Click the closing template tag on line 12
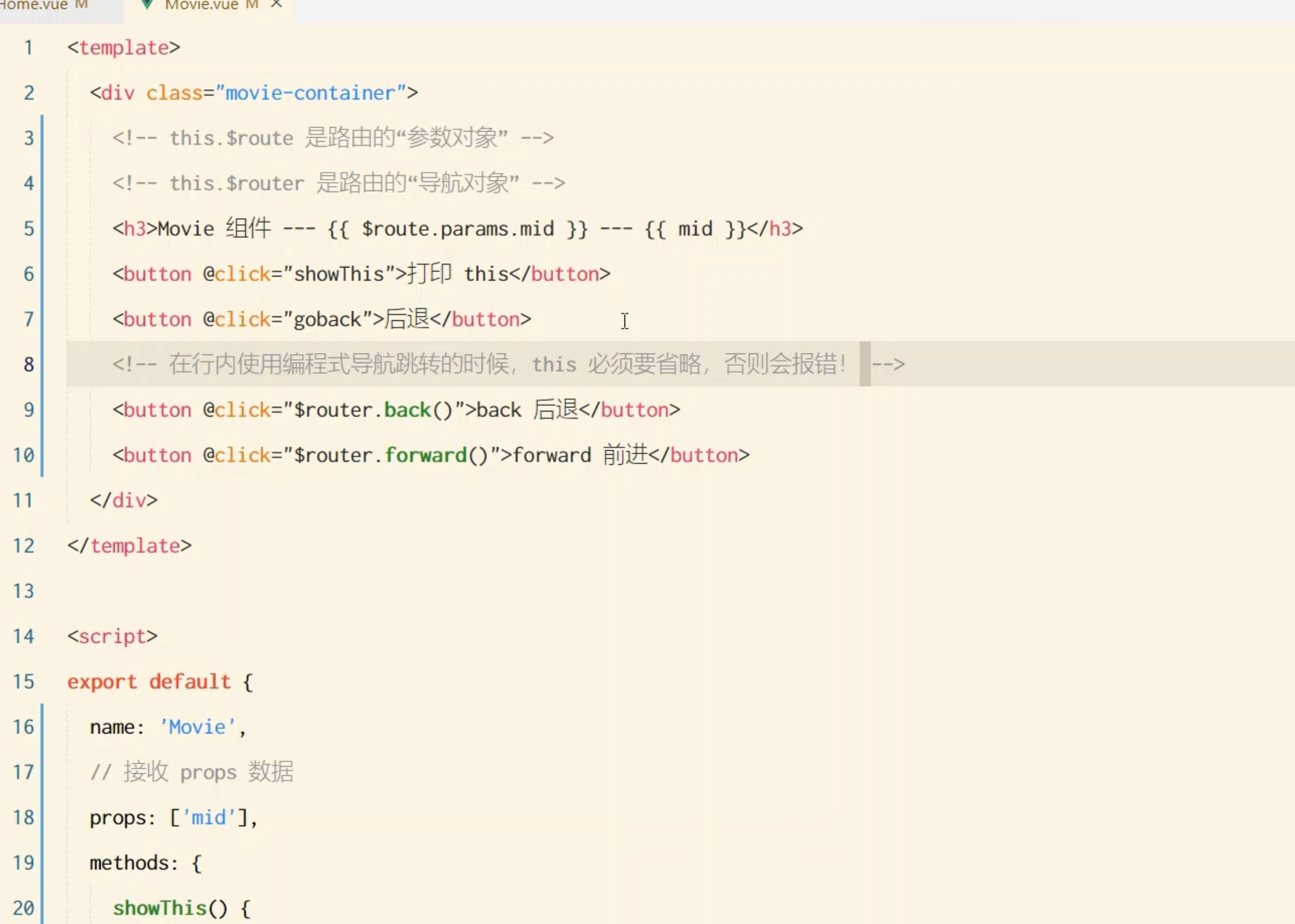 coord(129,546)
